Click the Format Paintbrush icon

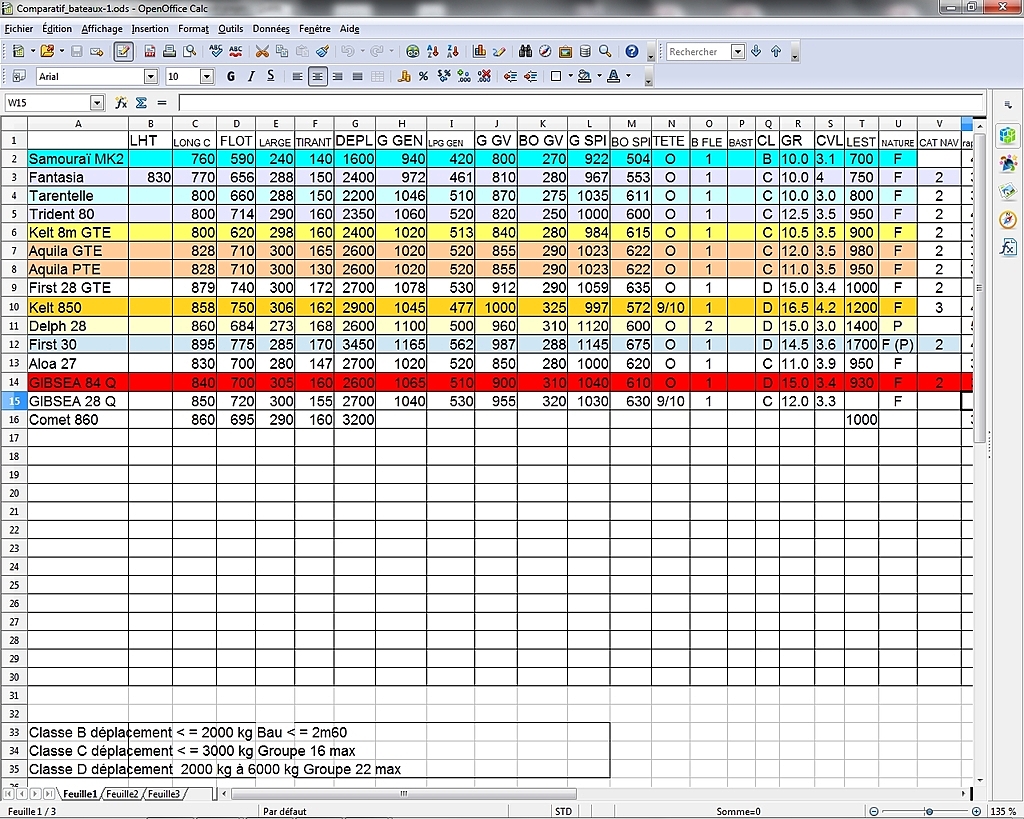point(323,51)
